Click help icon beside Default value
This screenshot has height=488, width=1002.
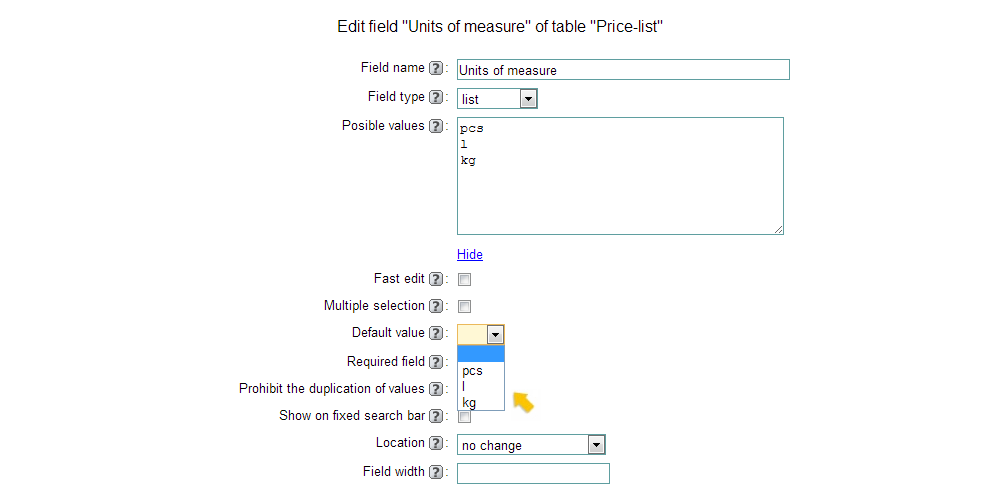click(x=435, y=333)
